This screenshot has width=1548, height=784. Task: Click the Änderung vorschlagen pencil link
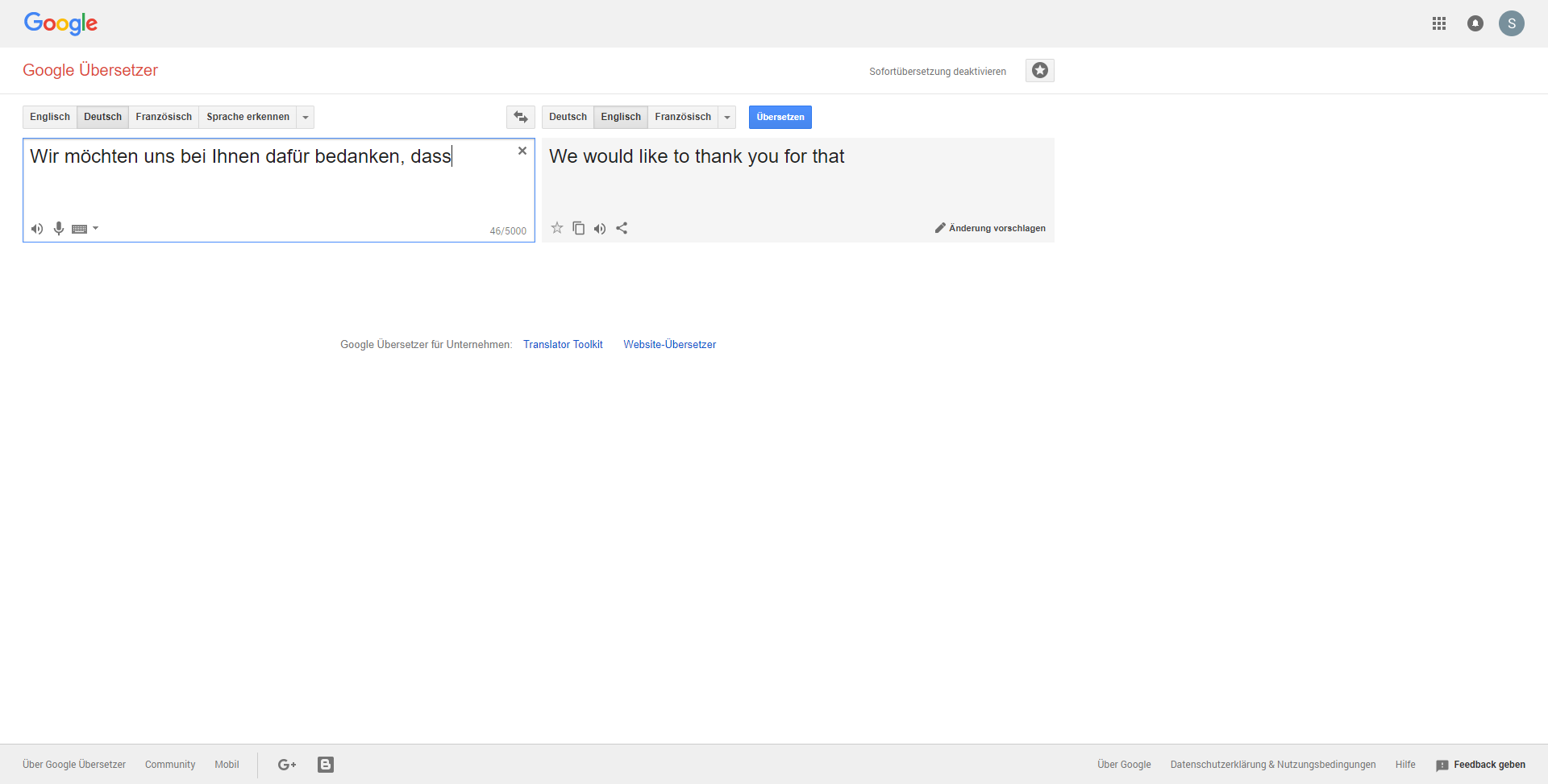pyautogui.click(x=990, y=228)
